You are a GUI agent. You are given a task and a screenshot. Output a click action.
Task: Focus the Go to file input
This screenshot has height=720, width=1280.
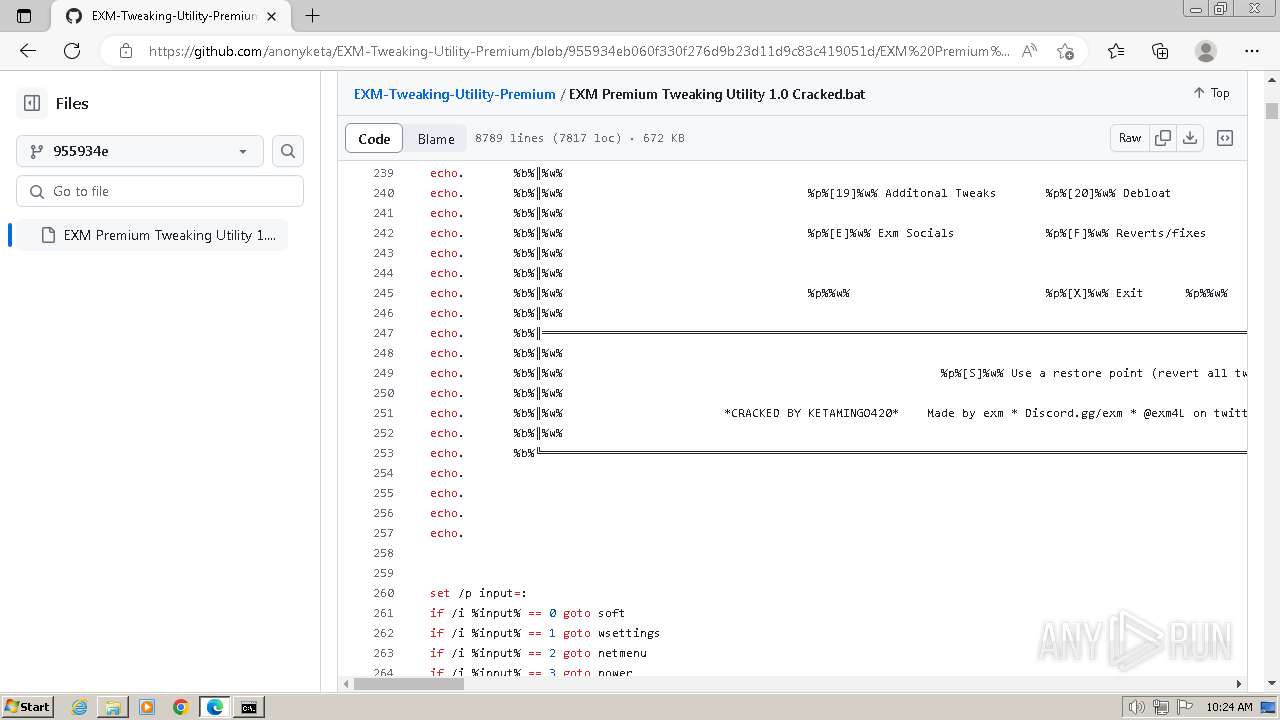click(160, 191)
